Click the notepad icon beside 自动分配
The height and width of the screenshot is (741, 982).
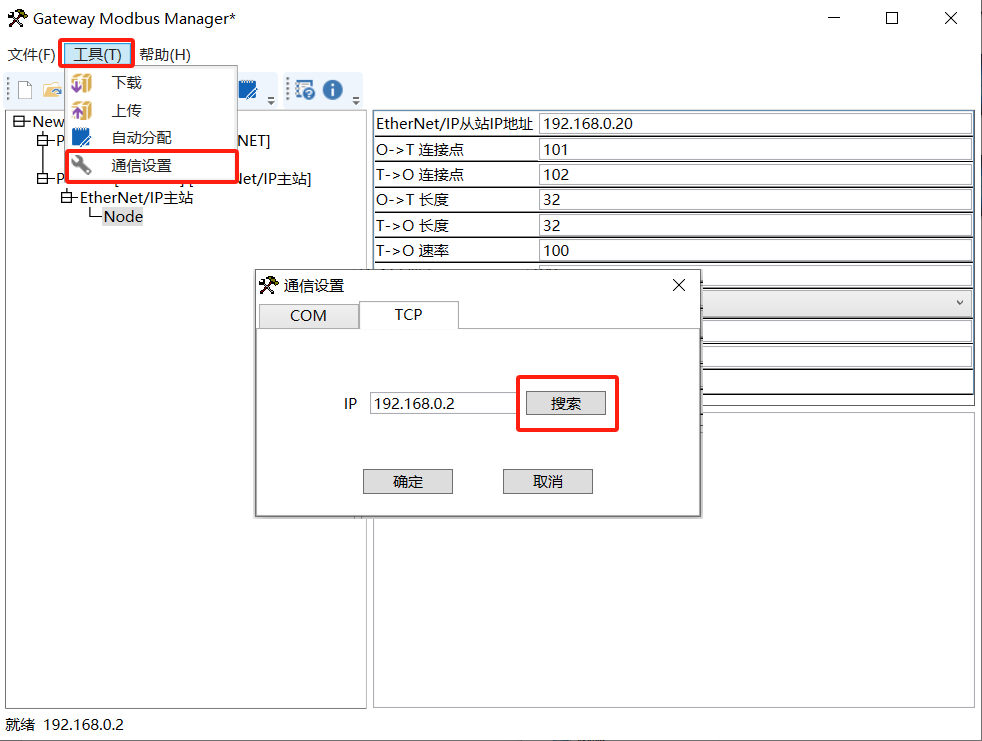81,138
